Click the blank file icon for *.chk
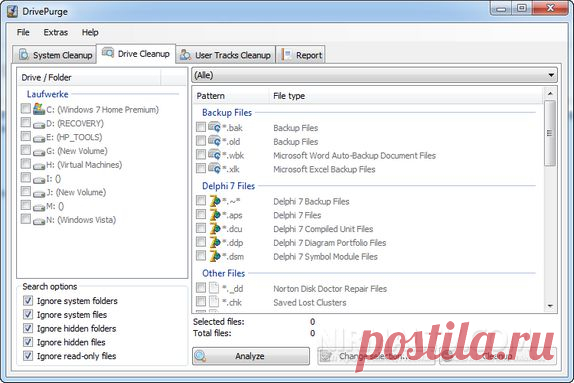 pyautogui.click(x=214, y=302)
